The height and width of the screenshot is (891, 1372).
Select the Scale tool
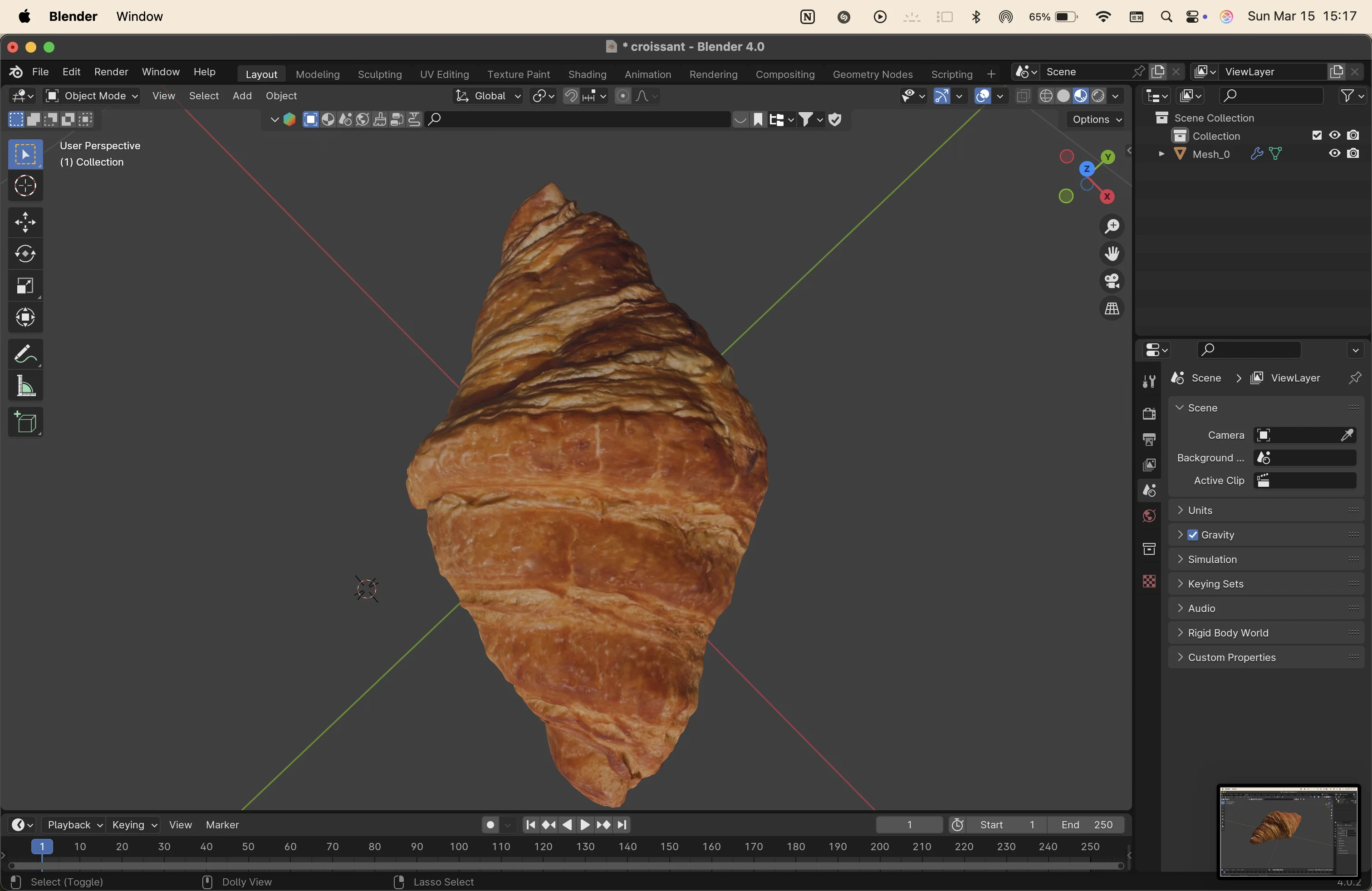[x=25, y=286]
